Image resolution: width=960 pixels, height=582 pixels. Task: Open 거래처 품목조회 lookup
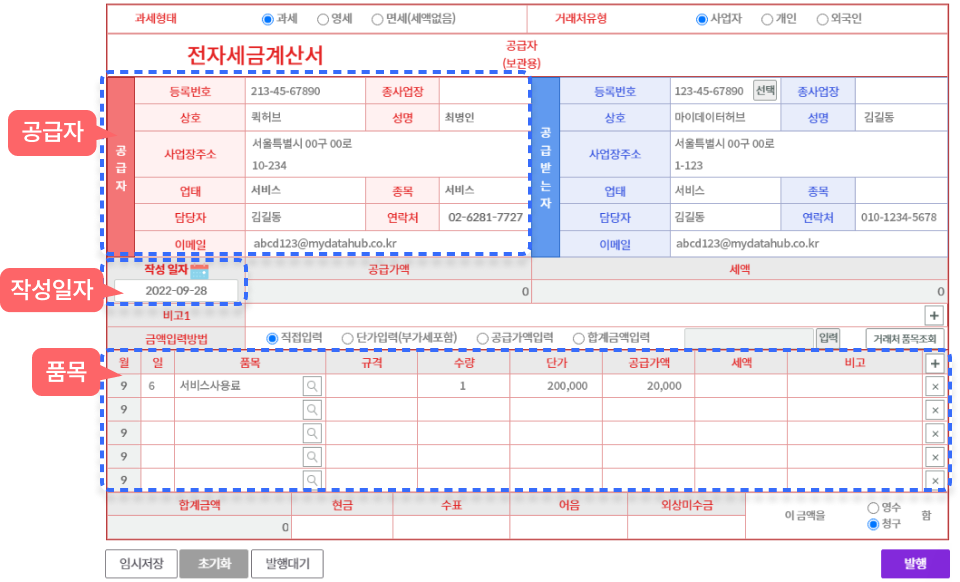coord(905,338)
